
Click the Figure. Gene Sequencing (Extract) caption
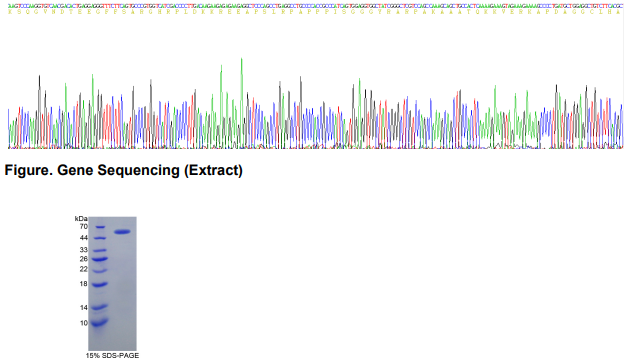tap(123, 171)
